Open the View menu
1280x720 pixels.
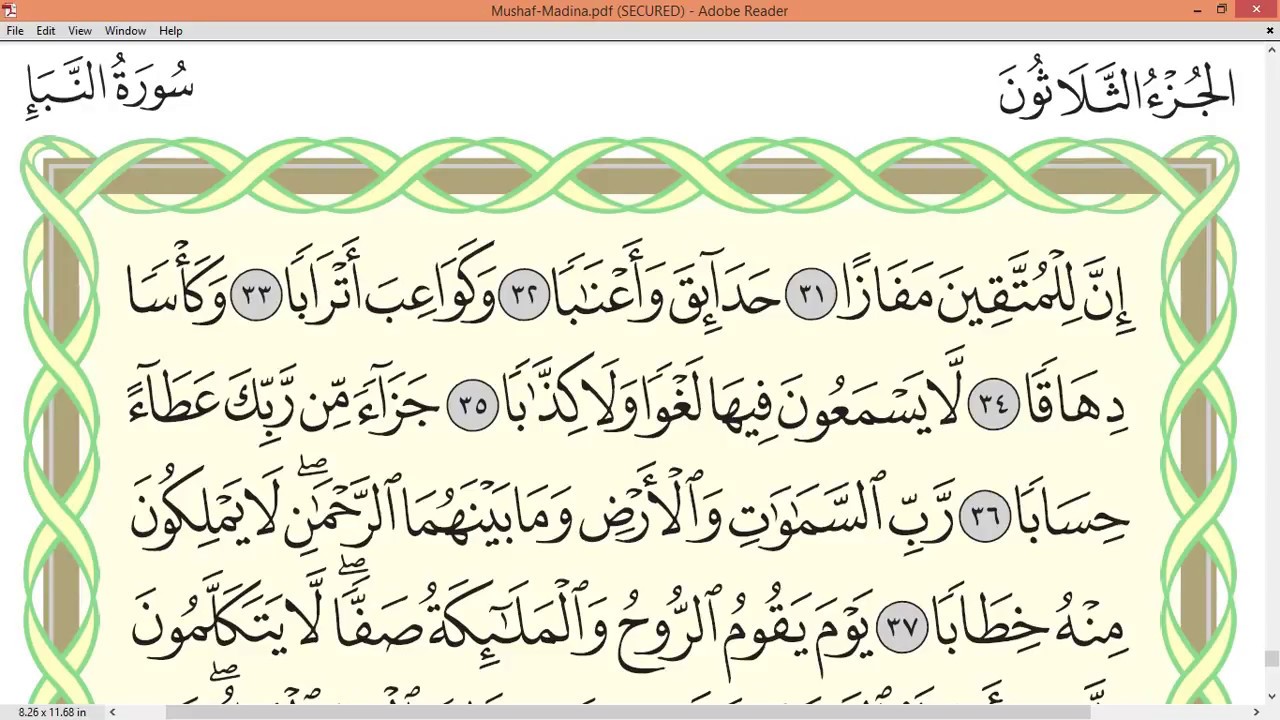[80, 31]
